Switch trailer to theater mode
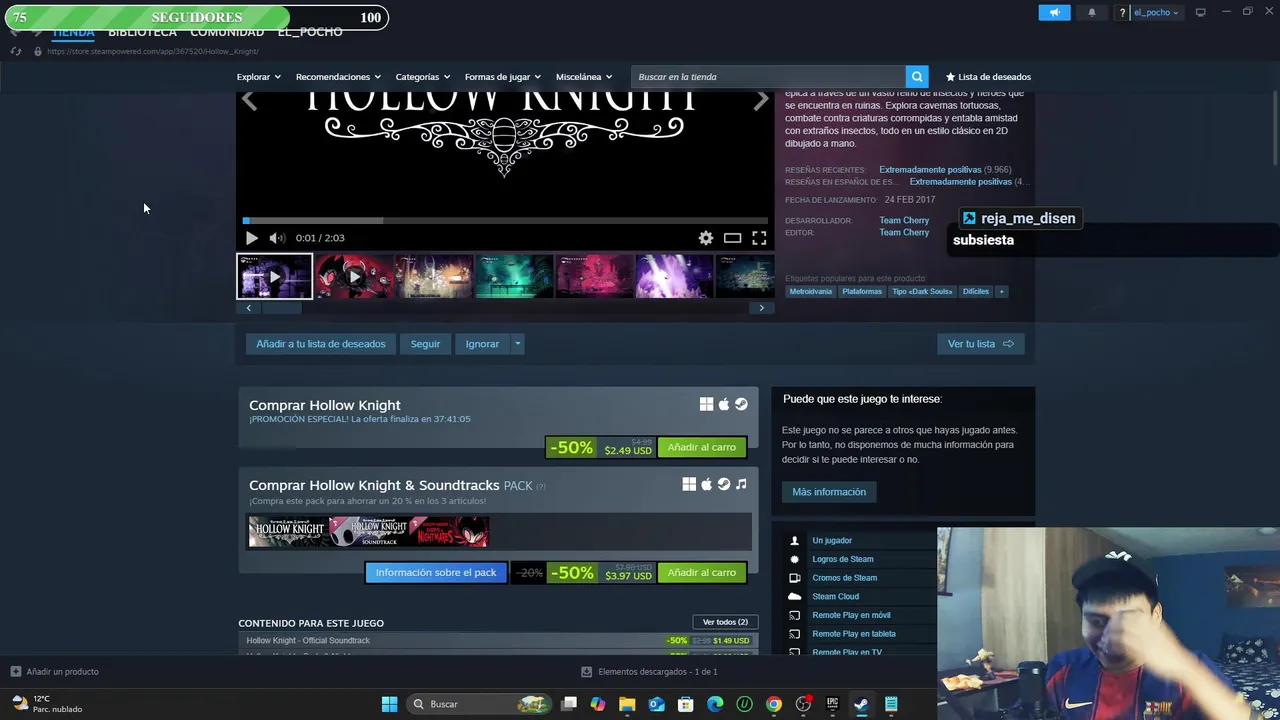Image resolution: width=1280 pixels, height=720 pixels. point(732,238)
